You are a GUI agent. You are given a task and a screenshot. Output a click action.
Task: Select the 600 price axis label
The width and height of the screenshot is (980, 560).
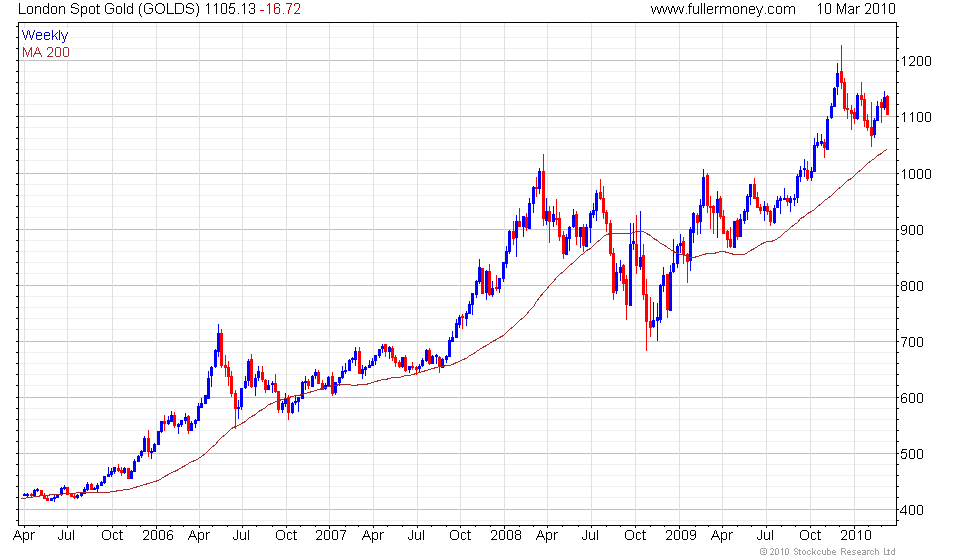click(912, 398)
